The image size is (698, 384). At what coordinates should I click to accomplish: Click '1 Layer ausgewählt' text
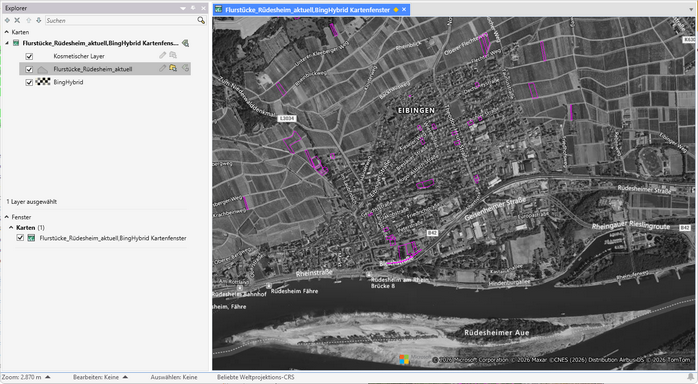click(32, 202)
